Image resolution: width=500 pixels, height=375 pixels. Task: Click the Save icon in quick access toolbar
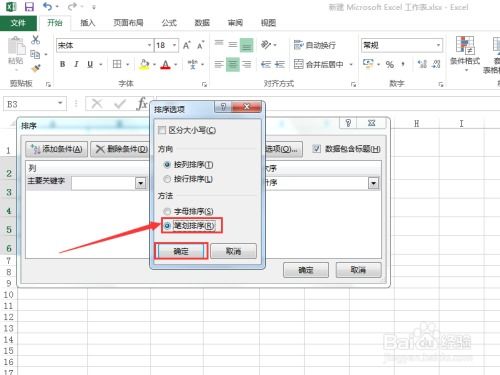(x=29, y=7)
